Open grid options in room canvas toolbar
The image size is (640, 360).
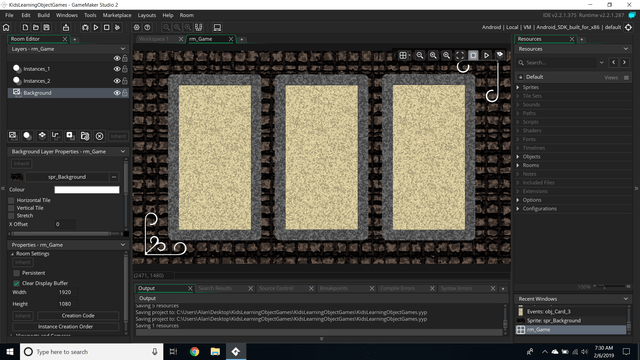tap(404, 55)
